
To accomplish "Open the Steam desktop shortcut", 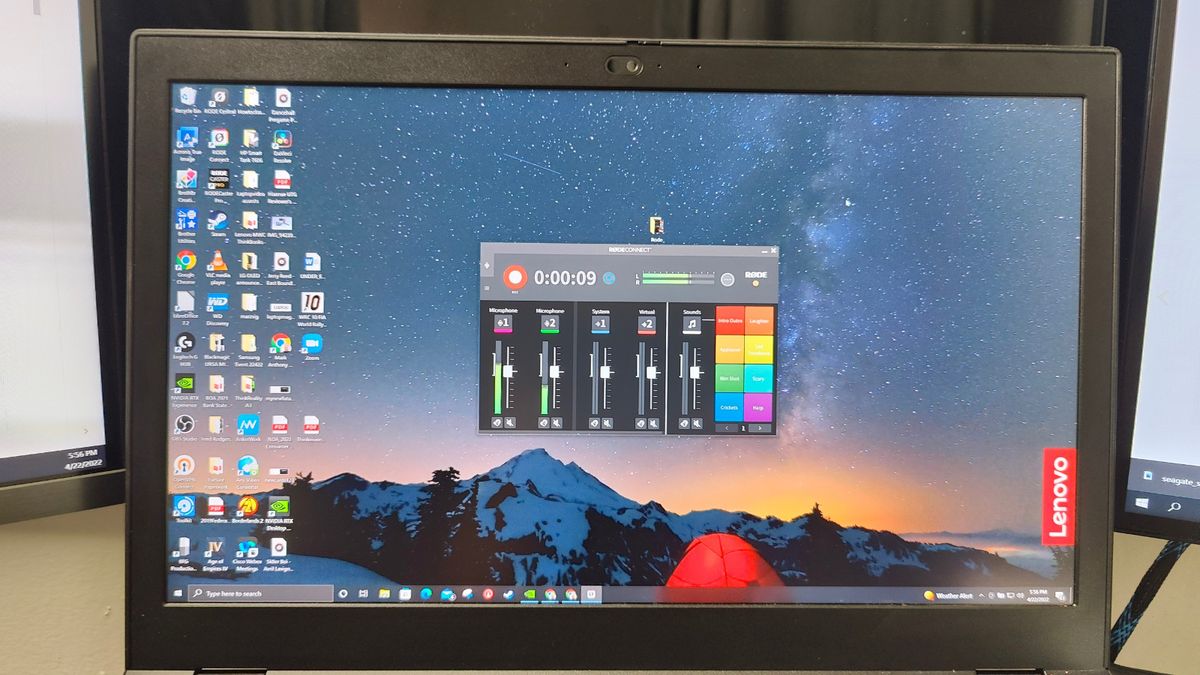I will pos(218,223).
